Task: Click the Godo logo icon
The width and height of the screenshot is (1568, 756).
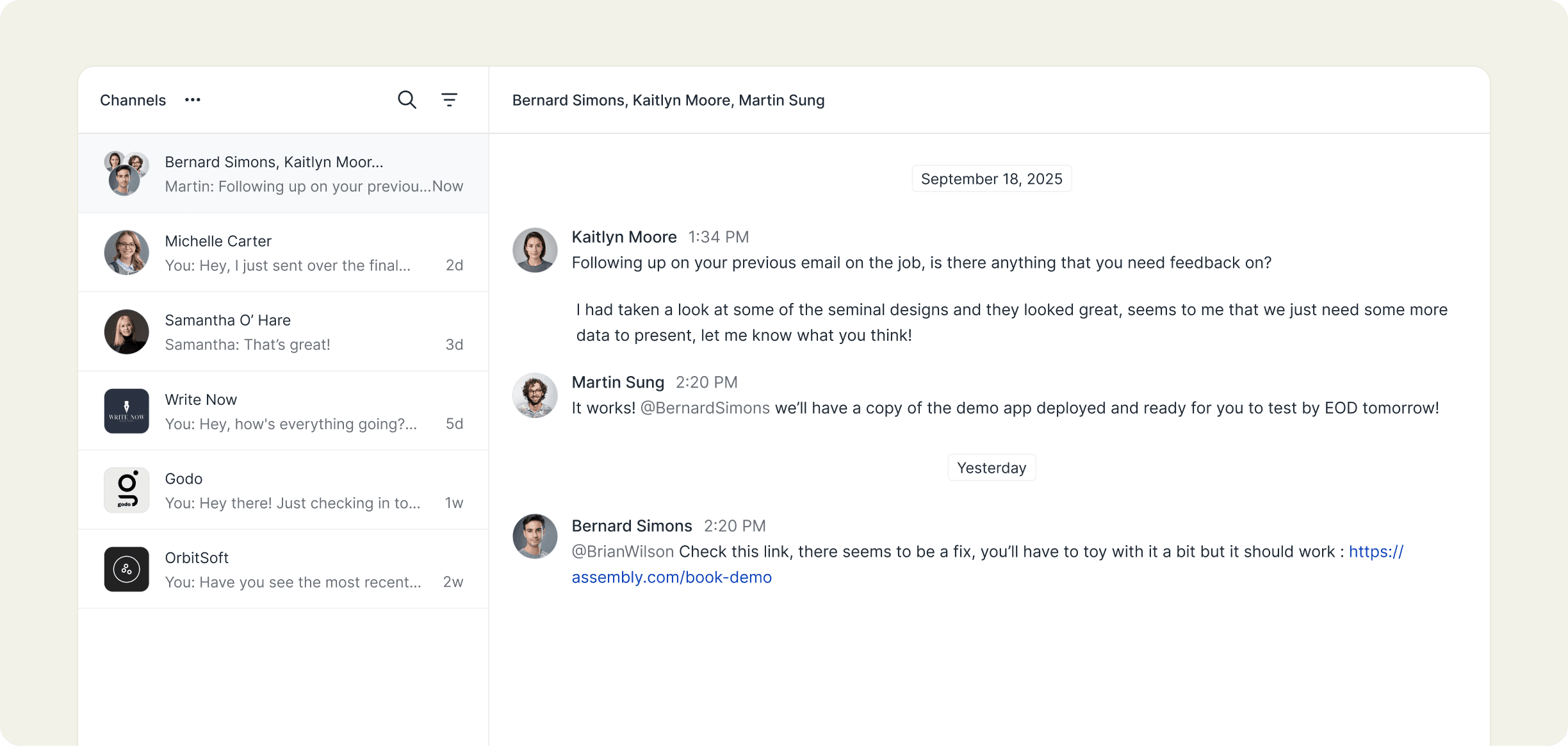Action: tap(127, 490)
